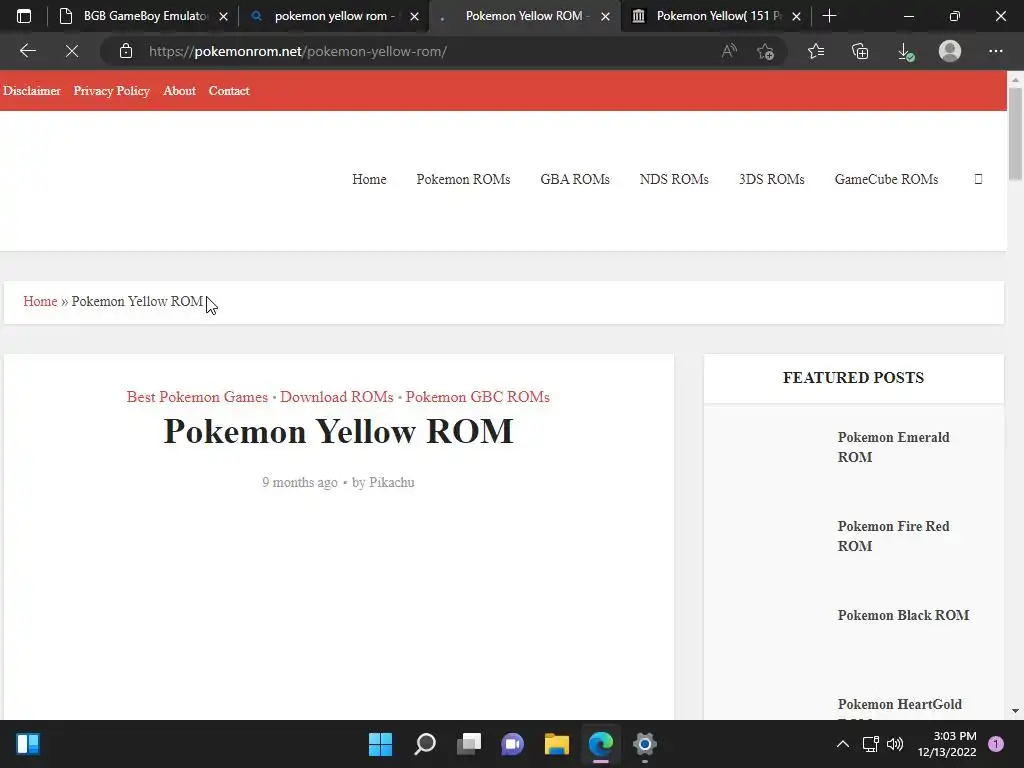View site information lock icon
This screenshot has width=1024, height=768.
coord(126,51)
